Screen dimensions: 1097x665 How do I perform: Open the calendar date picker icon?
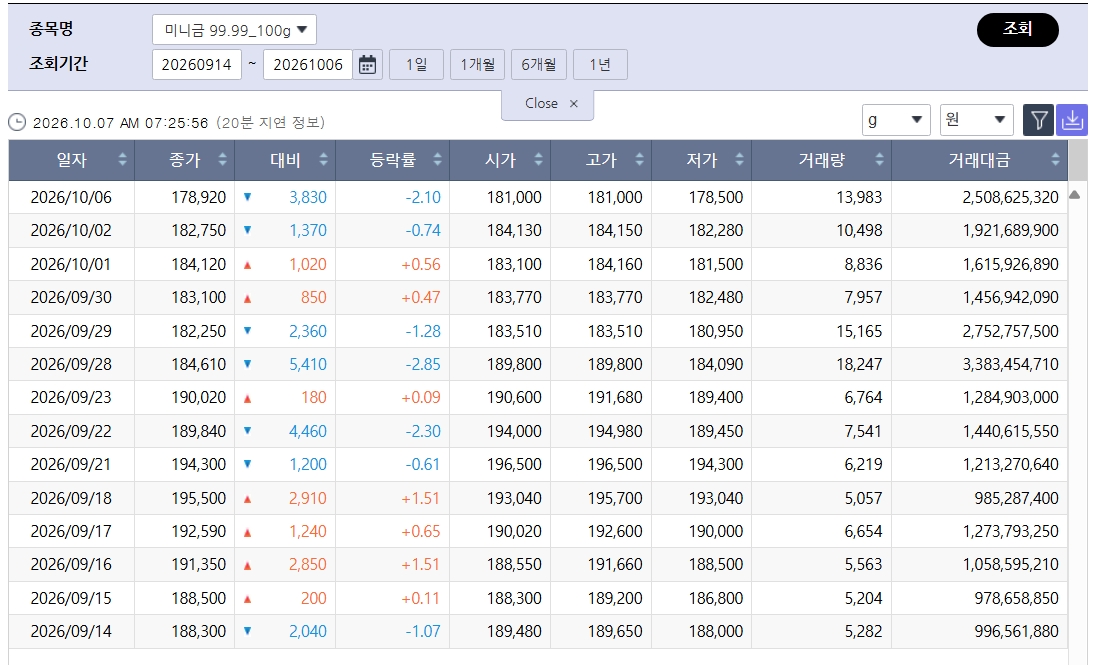click(367, 65)
